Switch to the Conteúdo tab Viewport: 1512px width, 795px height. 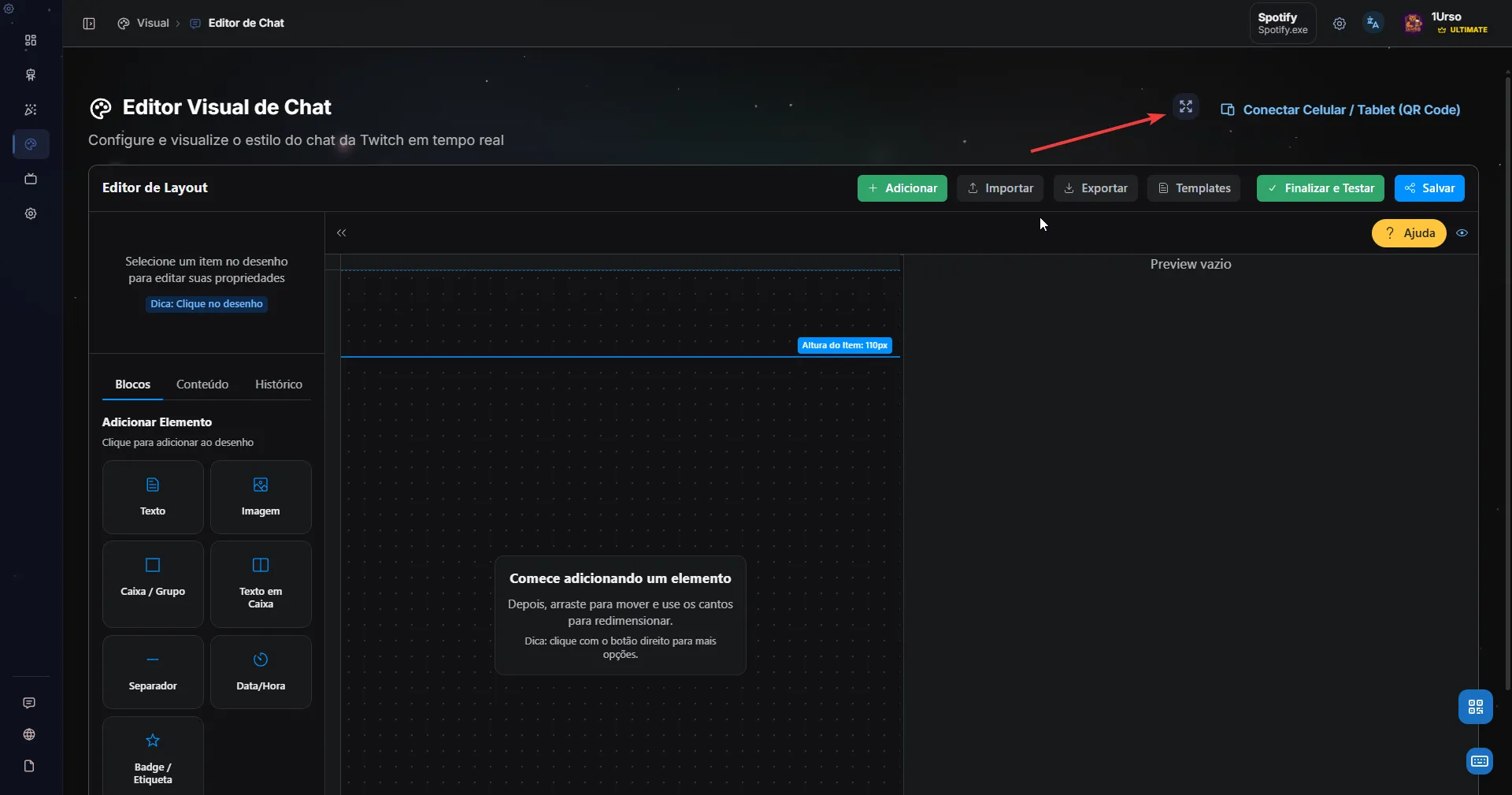202,384
